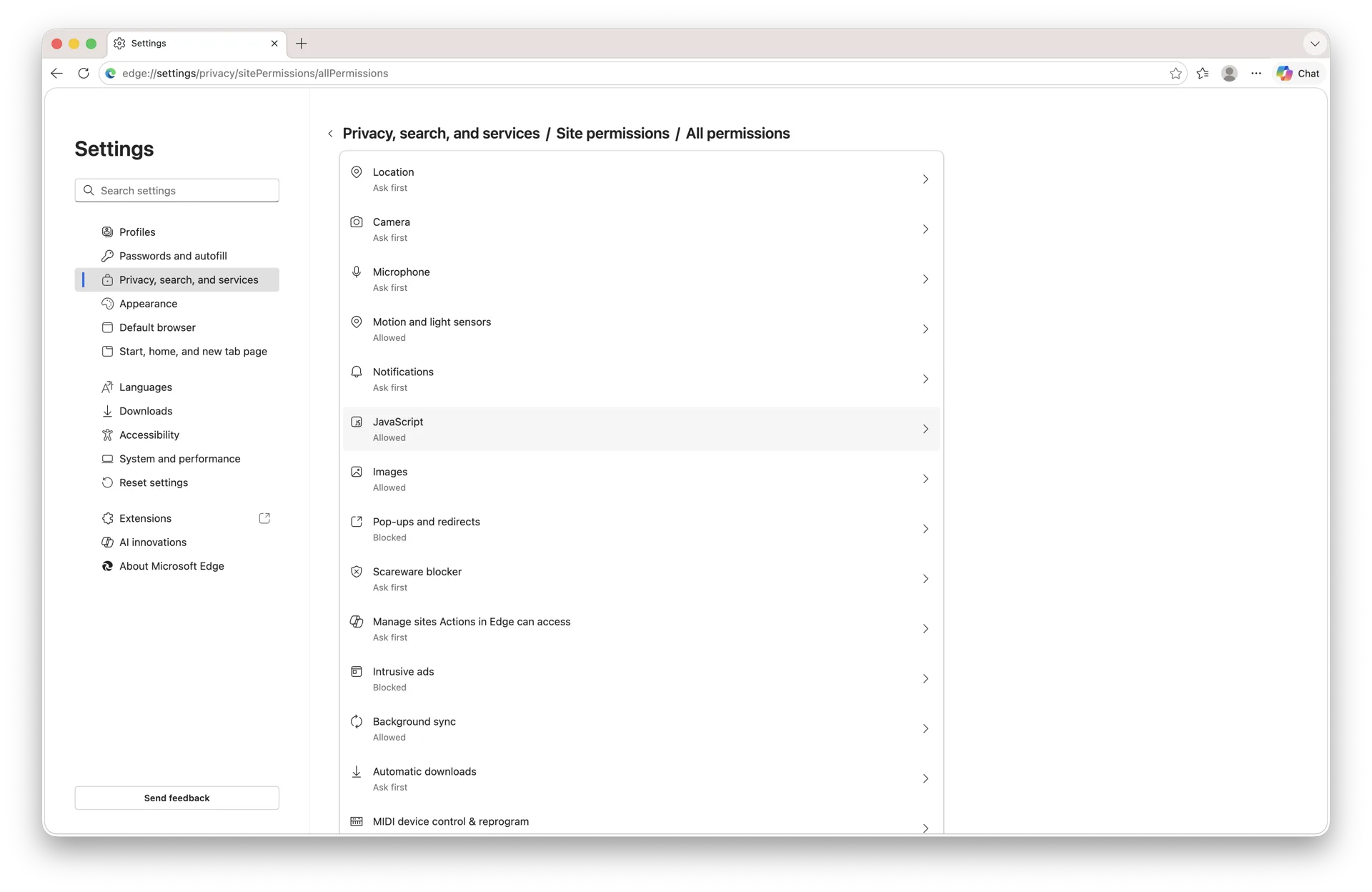Open the user profile avatar
This screenshot has height=892, width=1372.
[1229, 74]
